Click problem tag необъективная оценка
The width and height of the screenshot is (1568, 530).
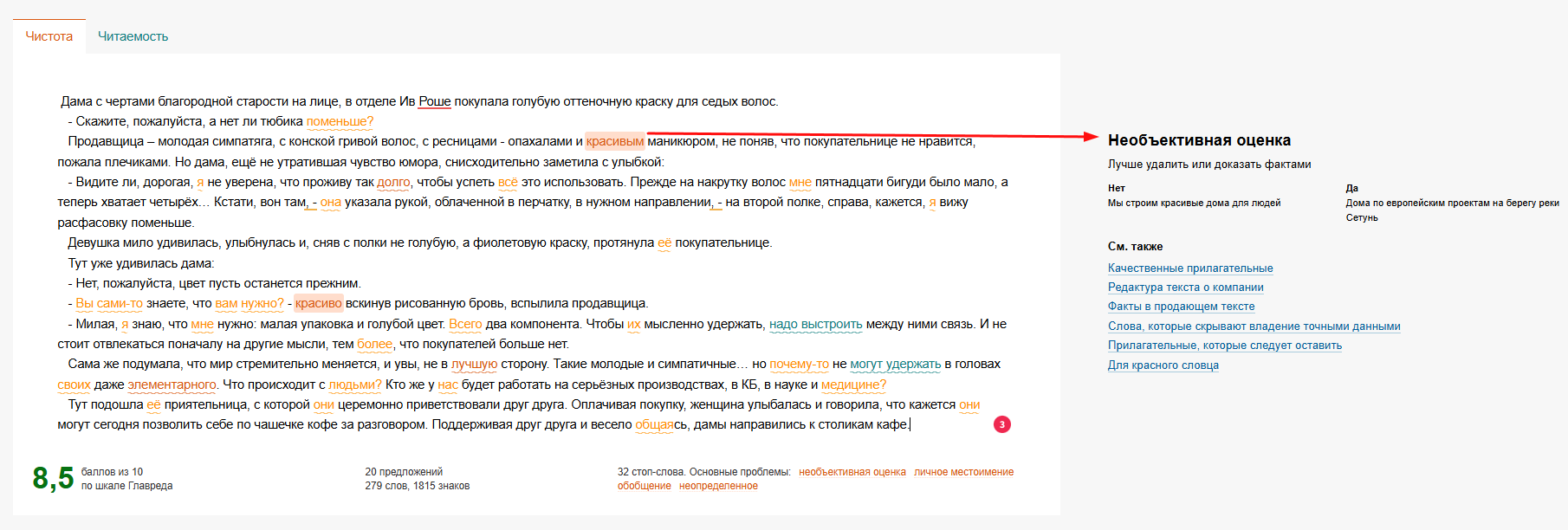(852, 472)
